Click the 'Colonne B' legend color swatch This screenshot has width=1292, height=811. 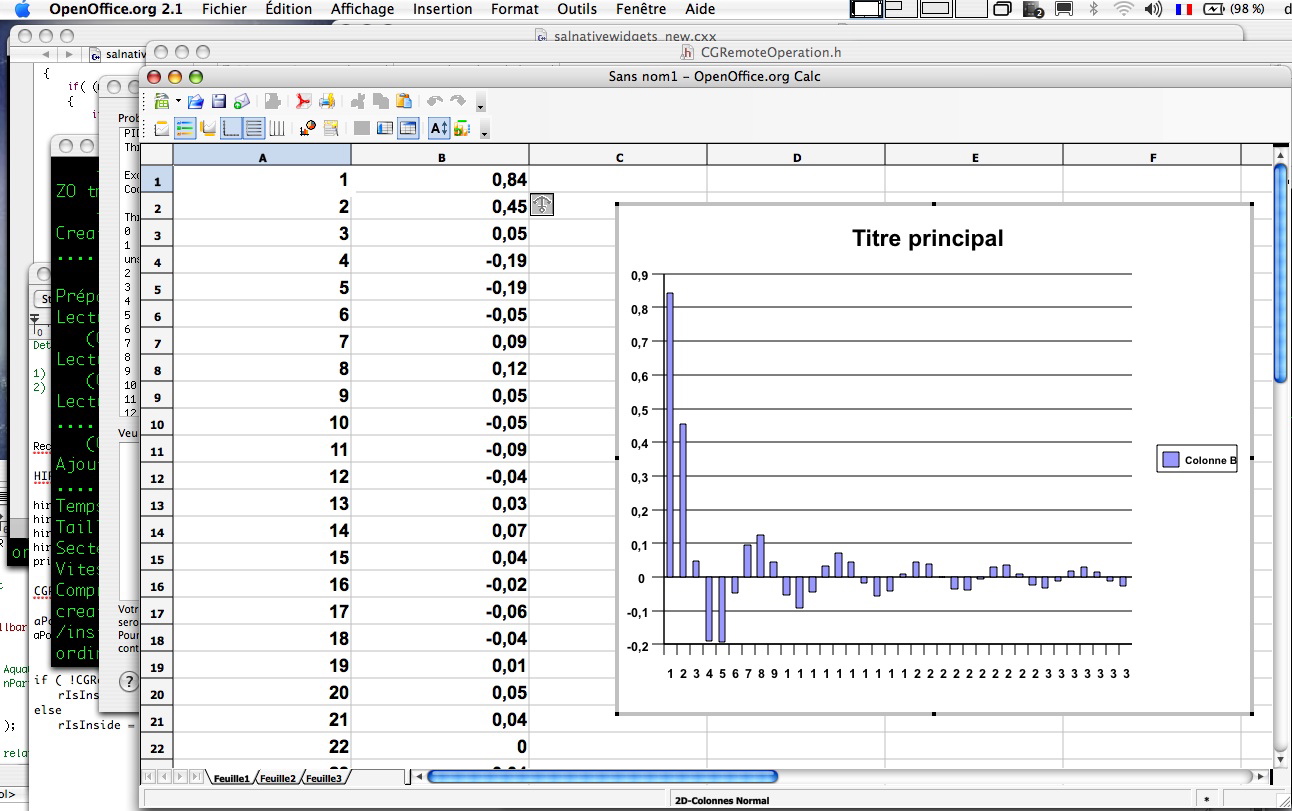tap(1171, 460)
